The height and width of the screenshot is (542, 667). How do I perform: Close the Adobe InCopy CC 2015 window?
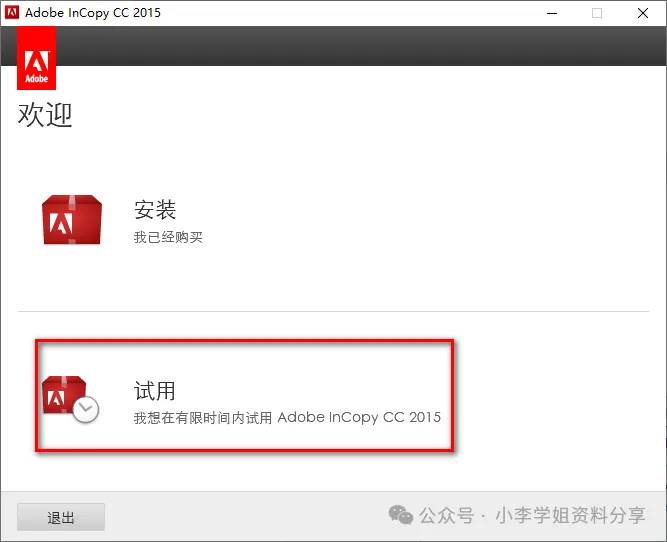(x=643, y=13)
